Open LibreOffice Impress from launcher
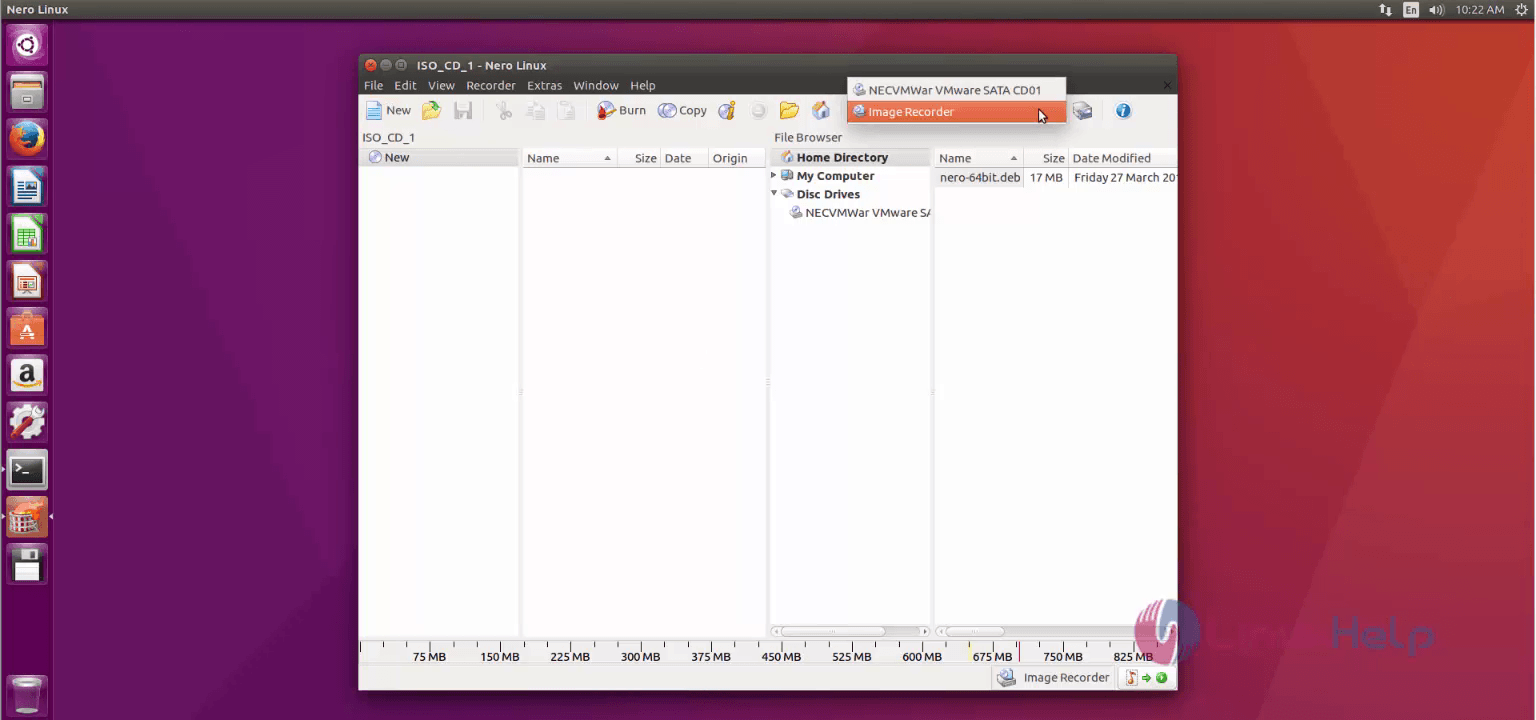1536x720 pixels. pyautogui.click(x=27, y=281)
